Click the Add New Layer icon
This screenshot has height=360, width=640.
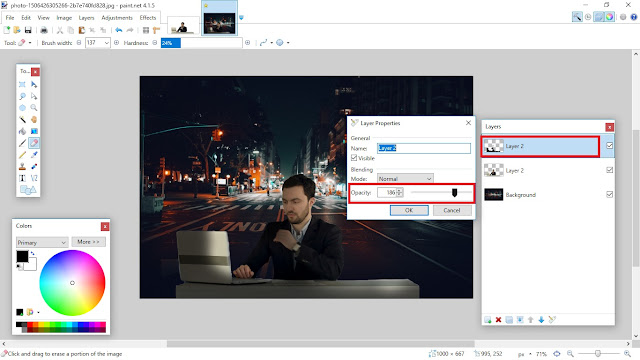[488, 320]
